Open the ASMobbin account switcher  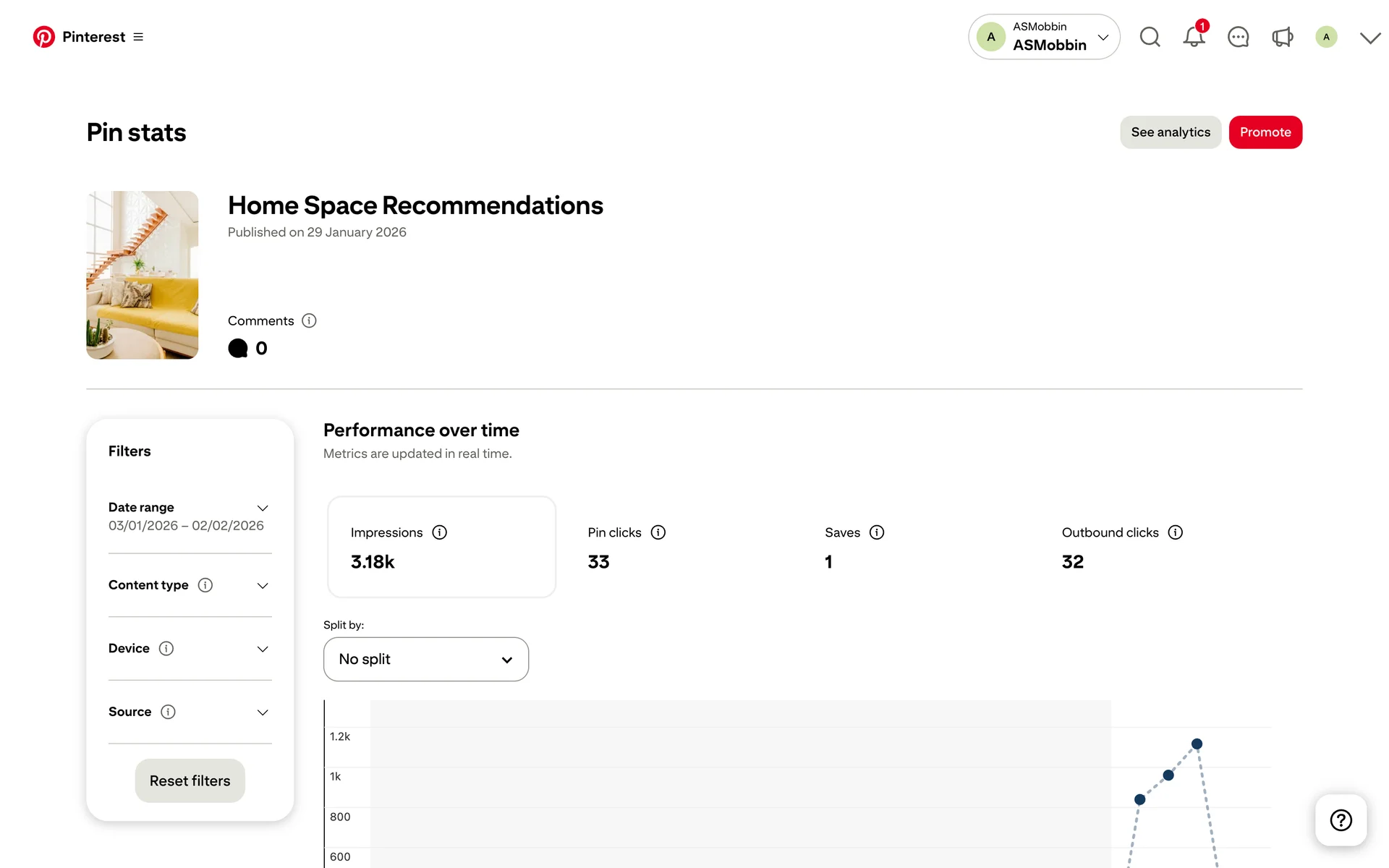pos(1043,37)
